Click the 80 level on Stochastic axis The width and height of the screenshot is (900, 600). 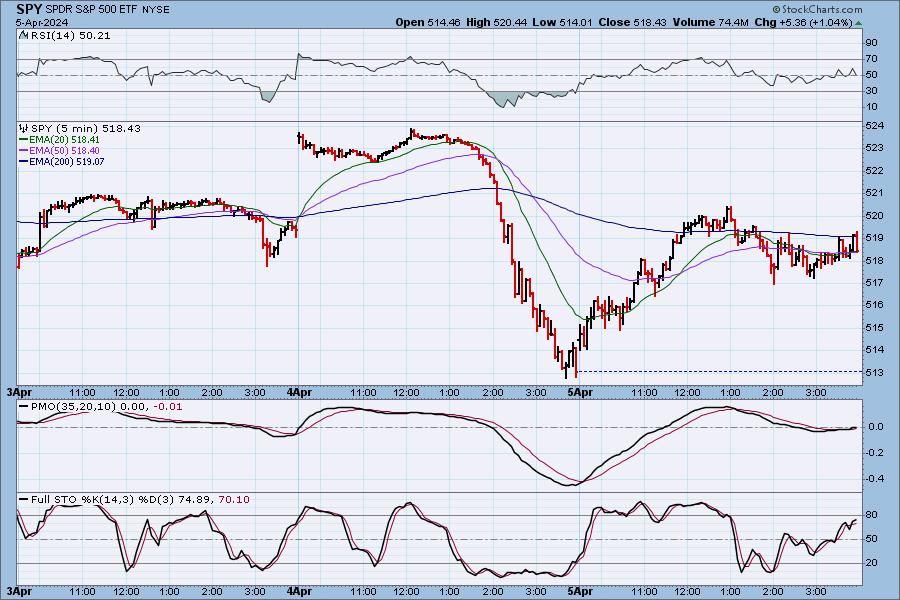click(x=871, y=514)
